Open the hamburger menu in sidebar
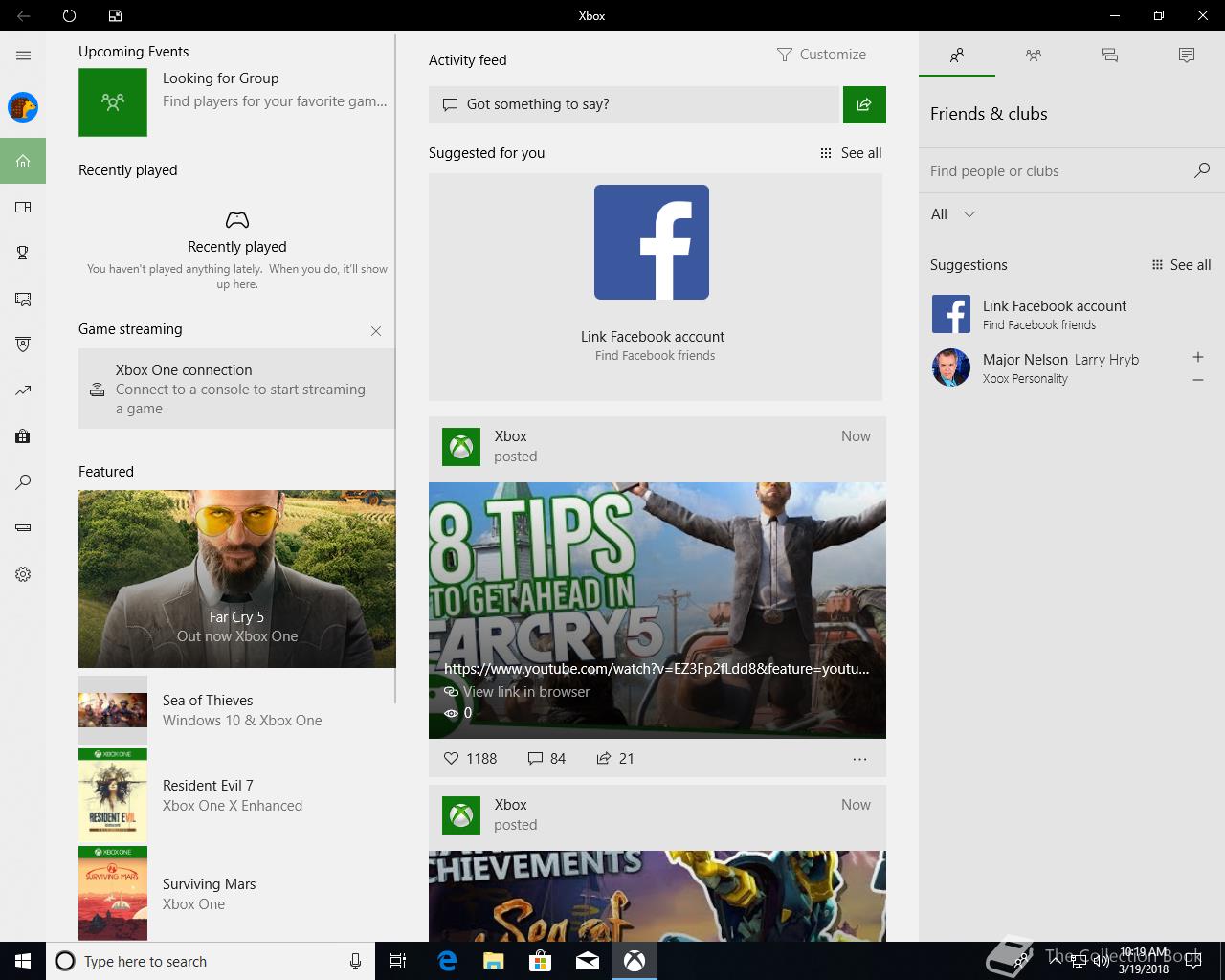Viewport: 1225px width, 980px height. click(23, 56)
